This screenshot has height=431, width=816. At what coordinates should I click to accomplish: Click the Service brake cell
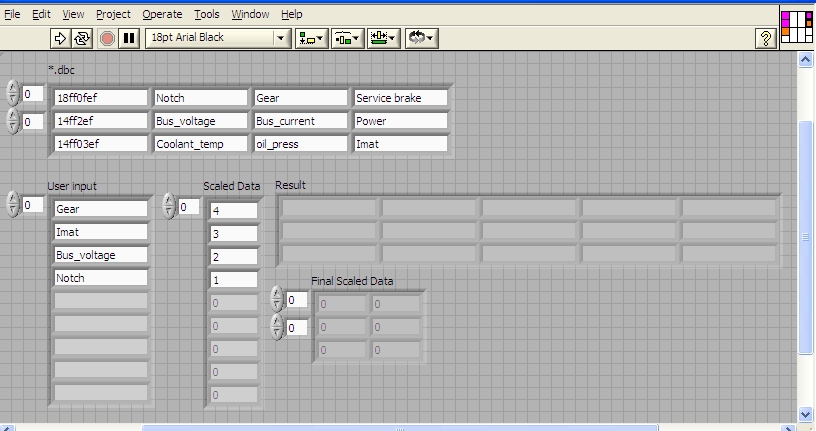(400, 98)
